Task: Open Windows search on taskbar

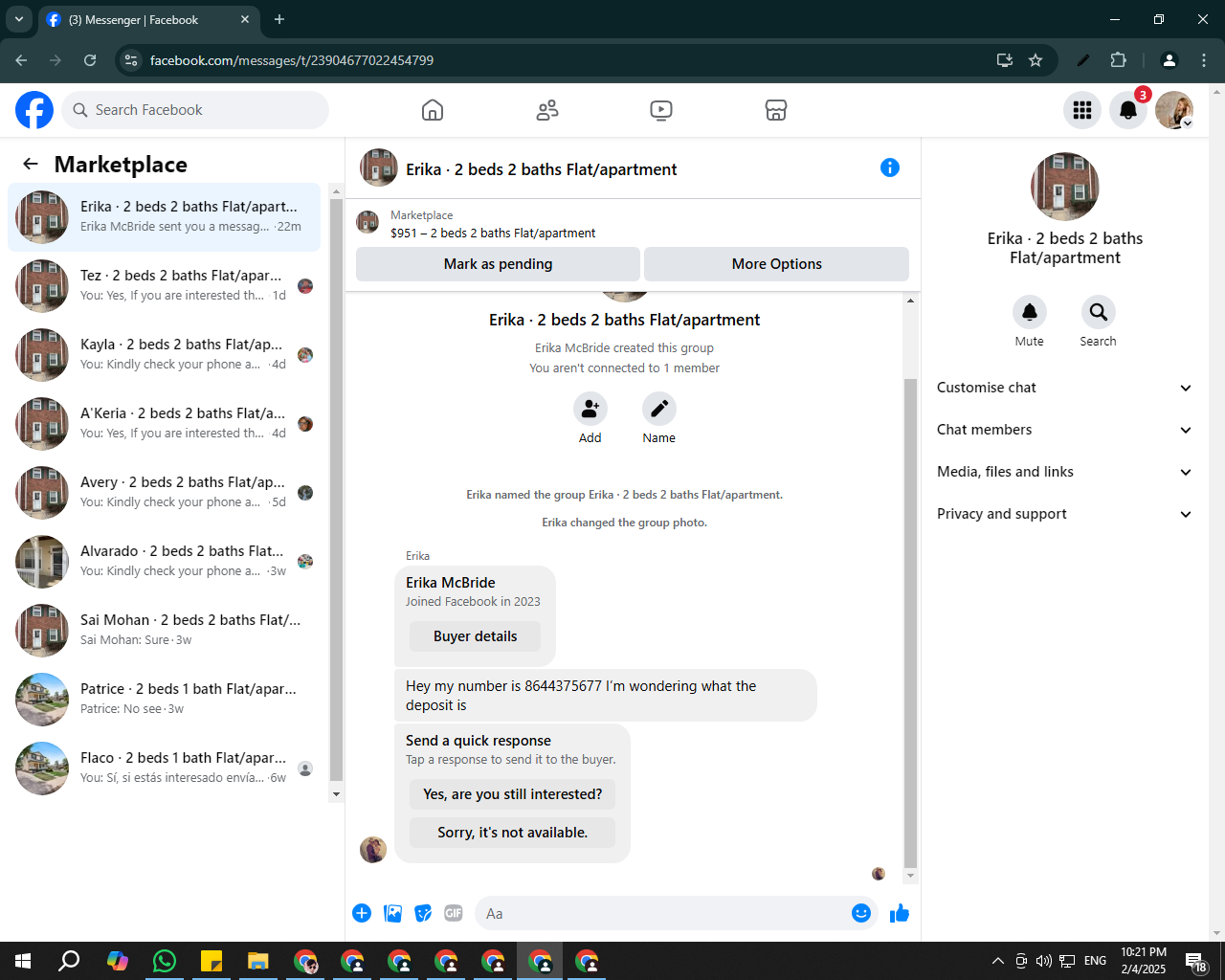Action: pos(69,961)
